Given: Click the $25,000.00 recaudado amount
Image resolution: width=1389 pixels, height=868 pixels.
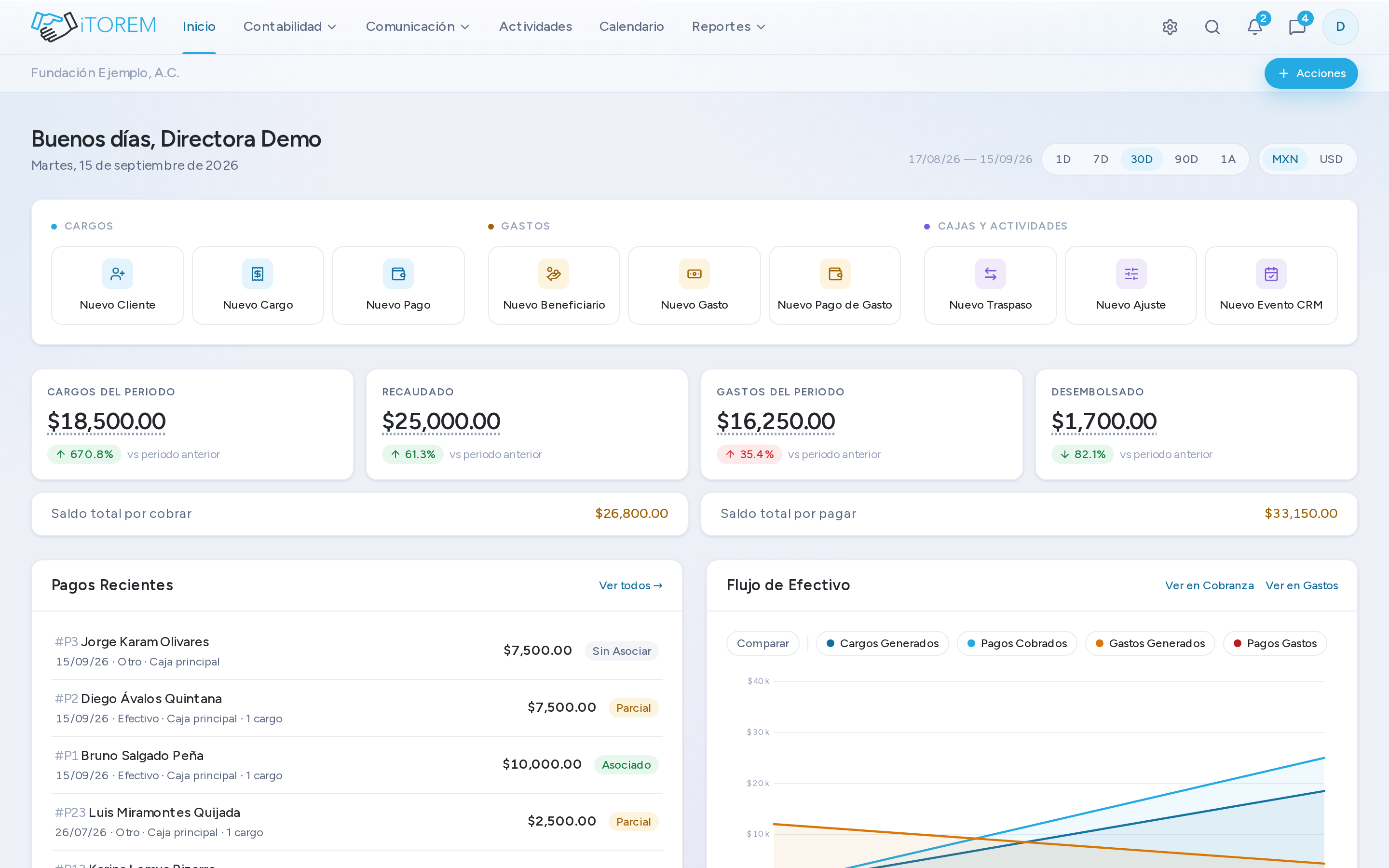Looking at the screenshot, I should 441,421.
